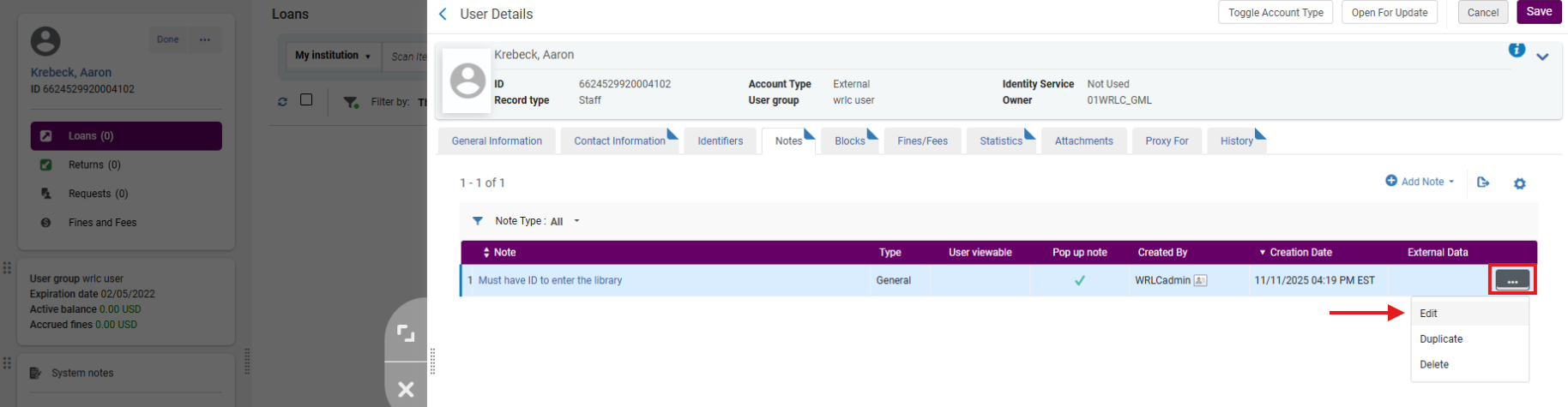Image resolution: width=1568 pixels, height=407 pixels.
Task: Click the refresh icon in Loans panel
Action: (x=282, y=102)
